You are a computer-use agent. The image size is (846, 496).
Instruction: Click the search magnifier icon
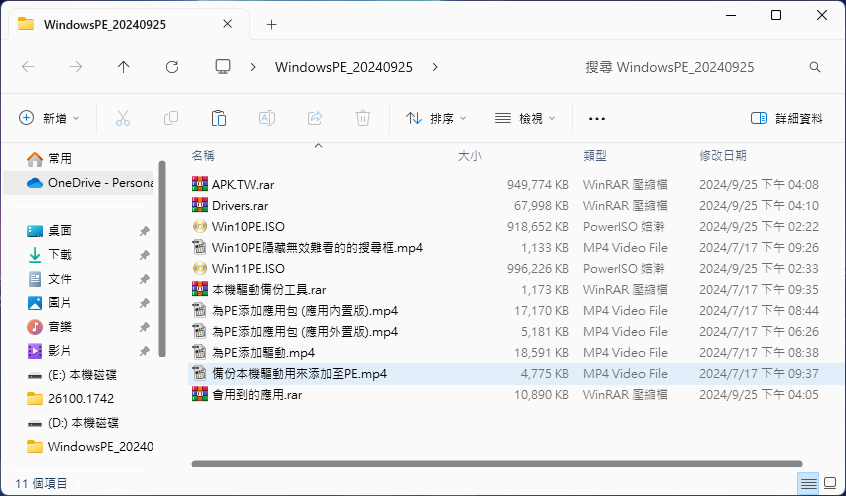(815, 67)
